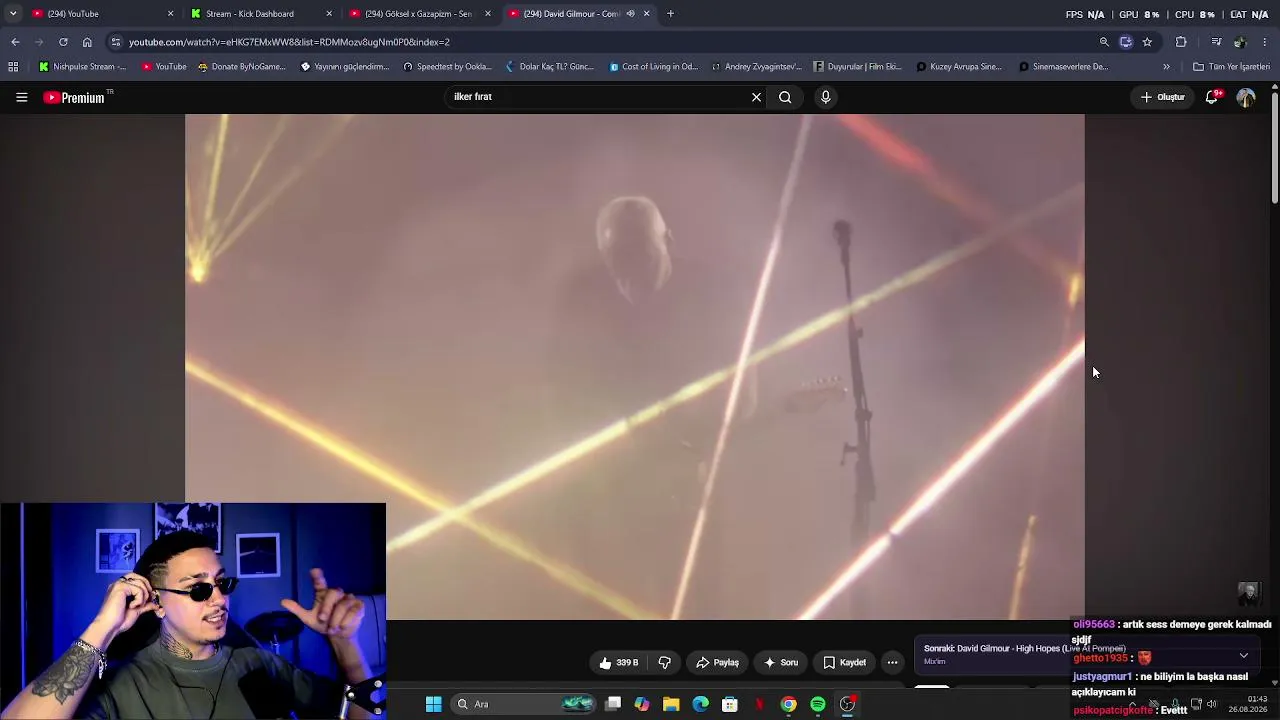Open Task View from the taskbar
This screenshot has height=720, width=1280.
coord(613,704)
